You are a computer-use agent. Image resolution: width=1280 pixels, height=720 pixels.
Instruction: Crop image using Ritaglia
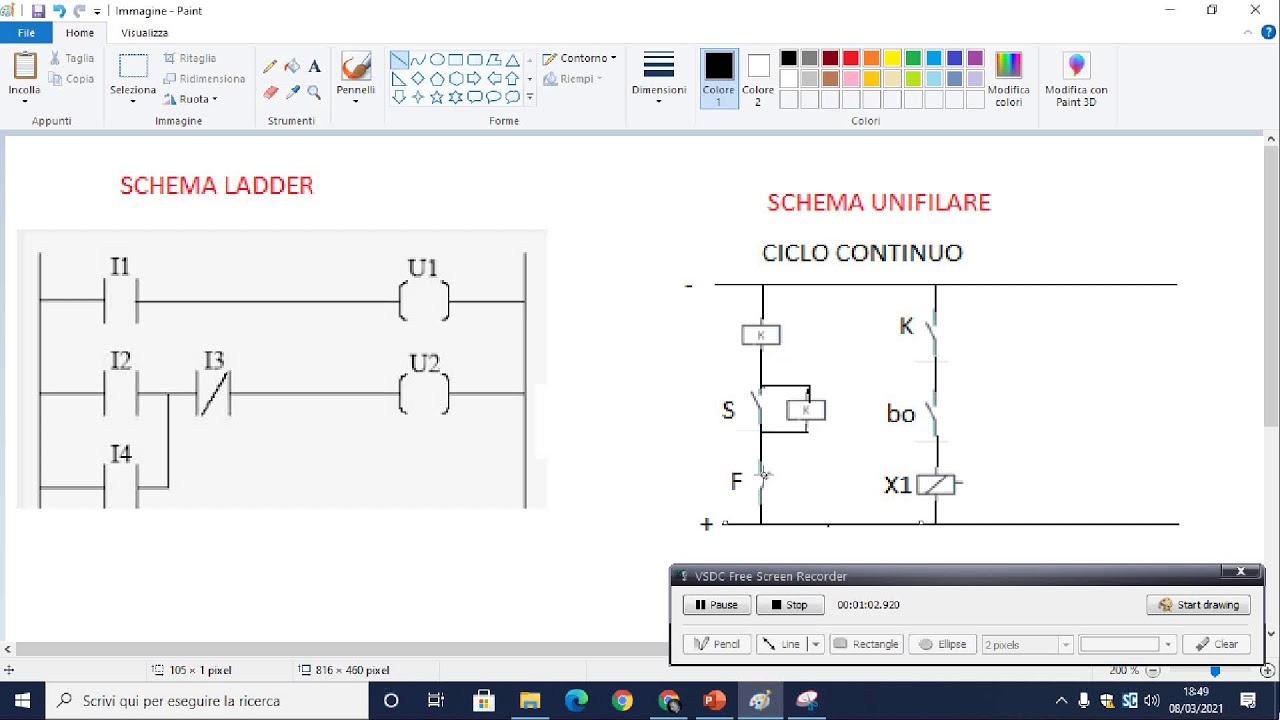[190, 58]
